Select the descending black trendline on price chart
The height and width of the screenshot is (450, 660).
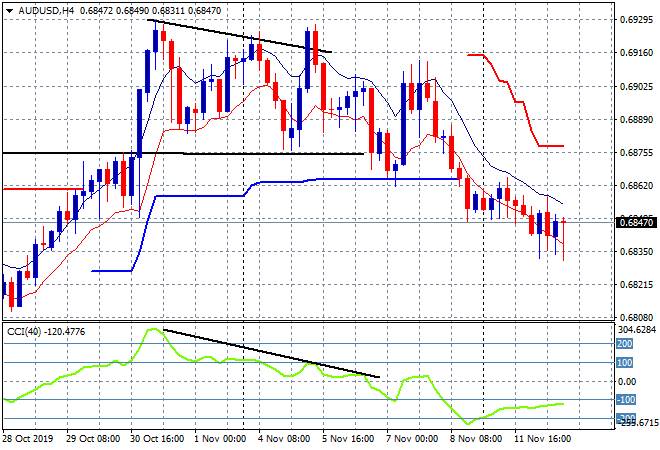coord(240,36)
